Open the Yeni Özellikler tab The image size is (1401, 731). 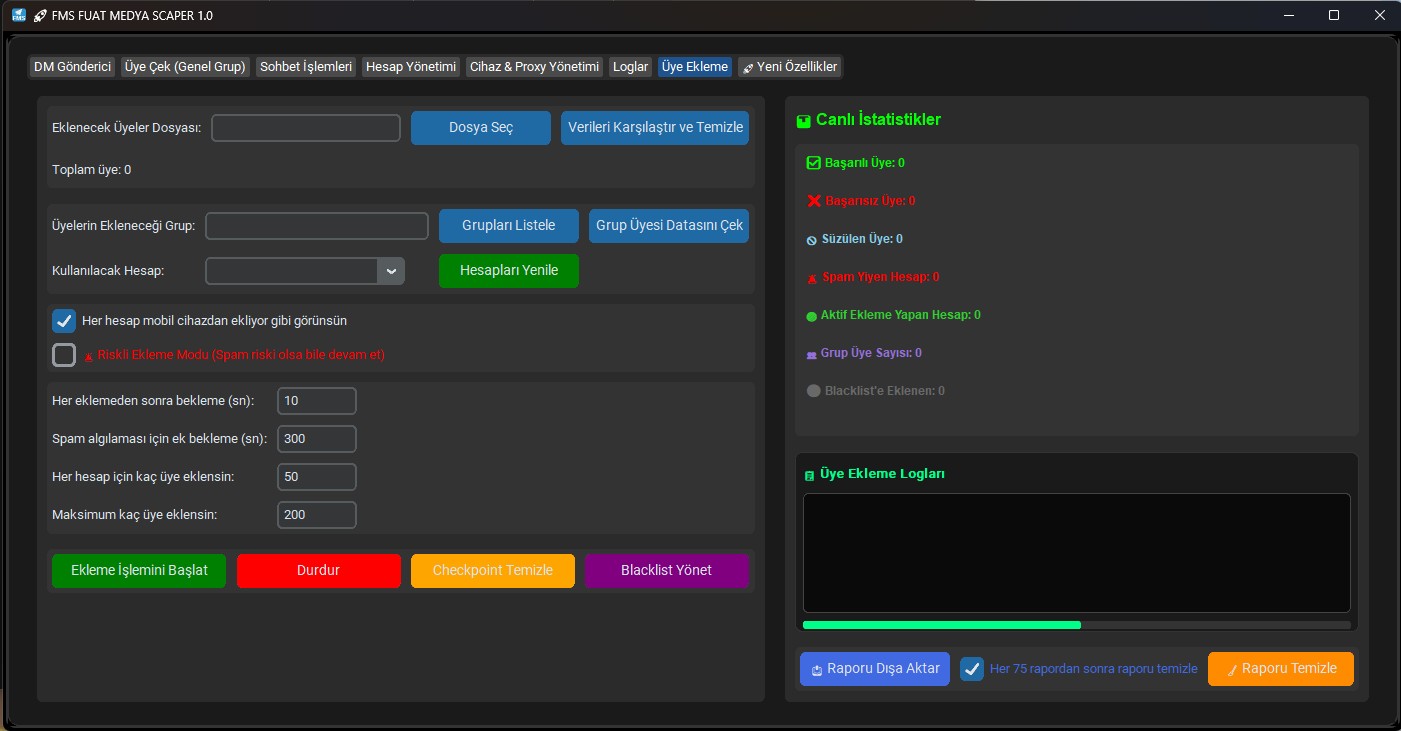[789, 67]
